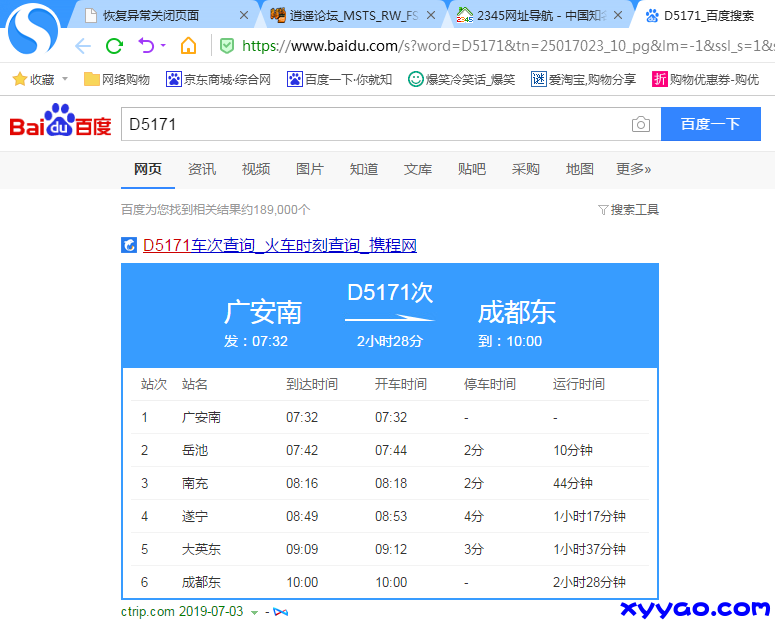
Task: Click the green security shield icon
Action: tap(227, 46)
